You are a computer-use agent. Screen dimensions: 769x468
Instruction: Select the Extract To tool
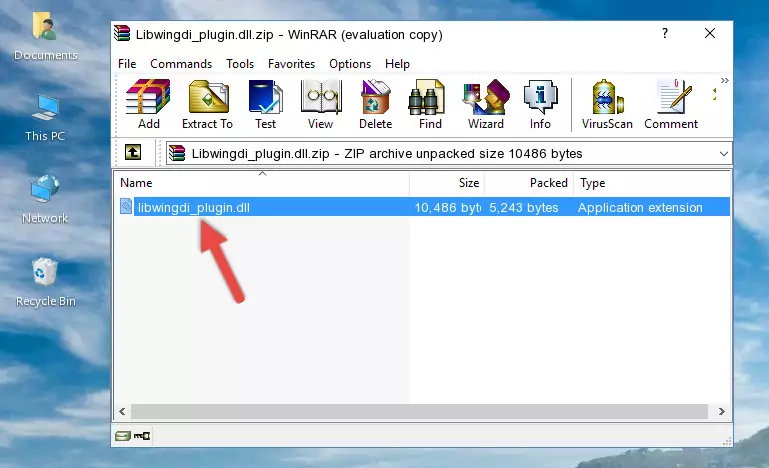pos(207,104)
